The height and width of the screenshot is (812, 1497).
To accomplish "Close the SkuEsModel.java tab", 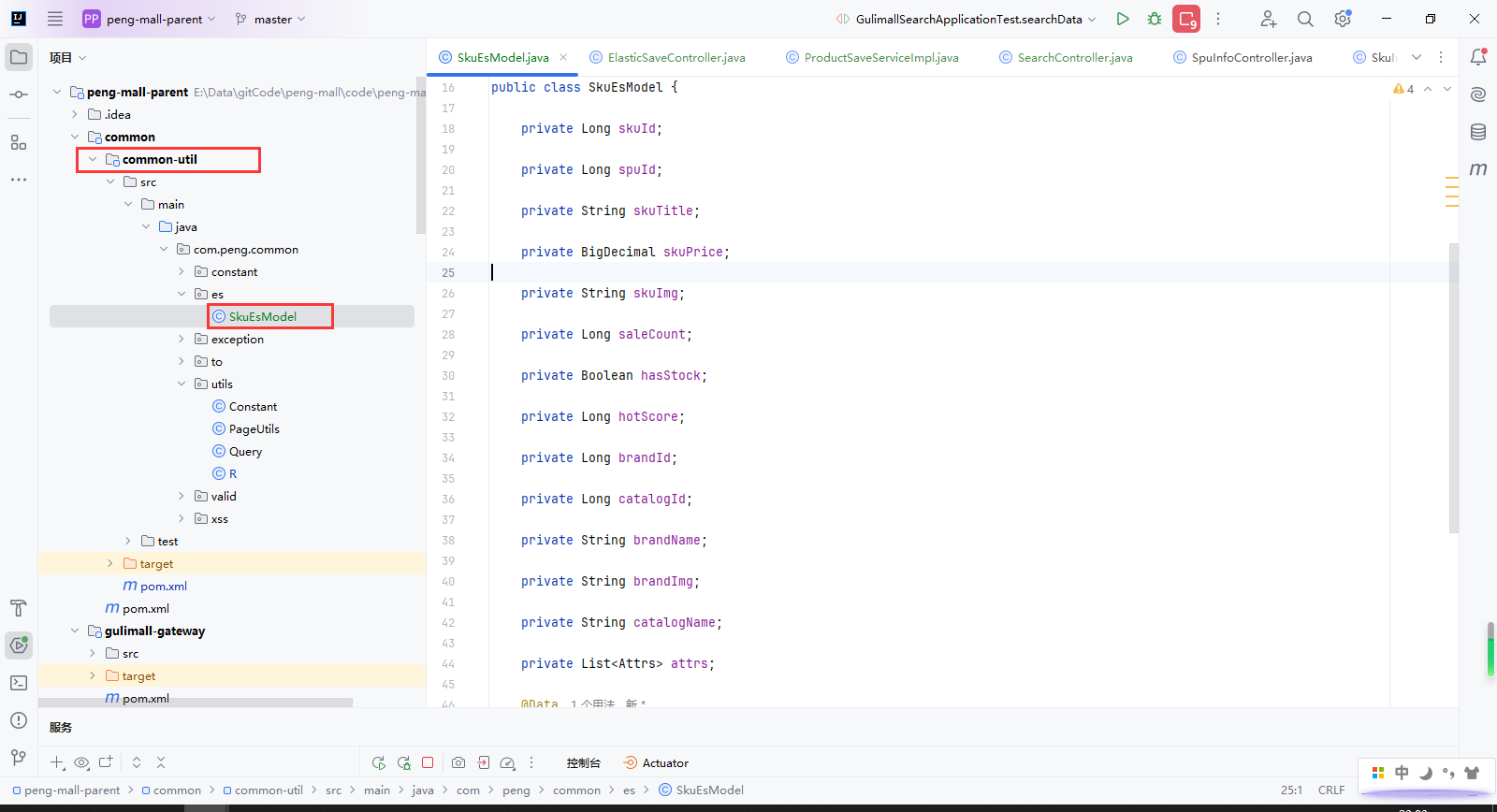I will click(x=563, y=57).
